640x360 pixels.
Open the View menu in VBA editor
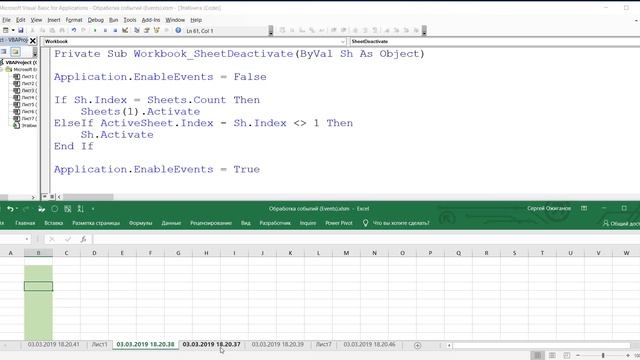click(x=36, y=20)
